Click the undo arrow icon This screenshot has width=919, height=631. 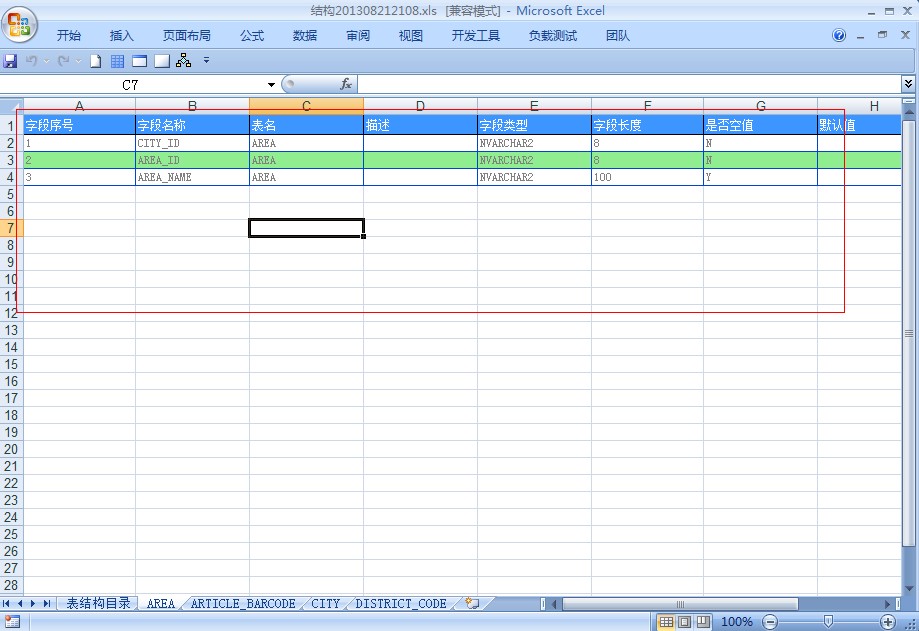(32, 61)
